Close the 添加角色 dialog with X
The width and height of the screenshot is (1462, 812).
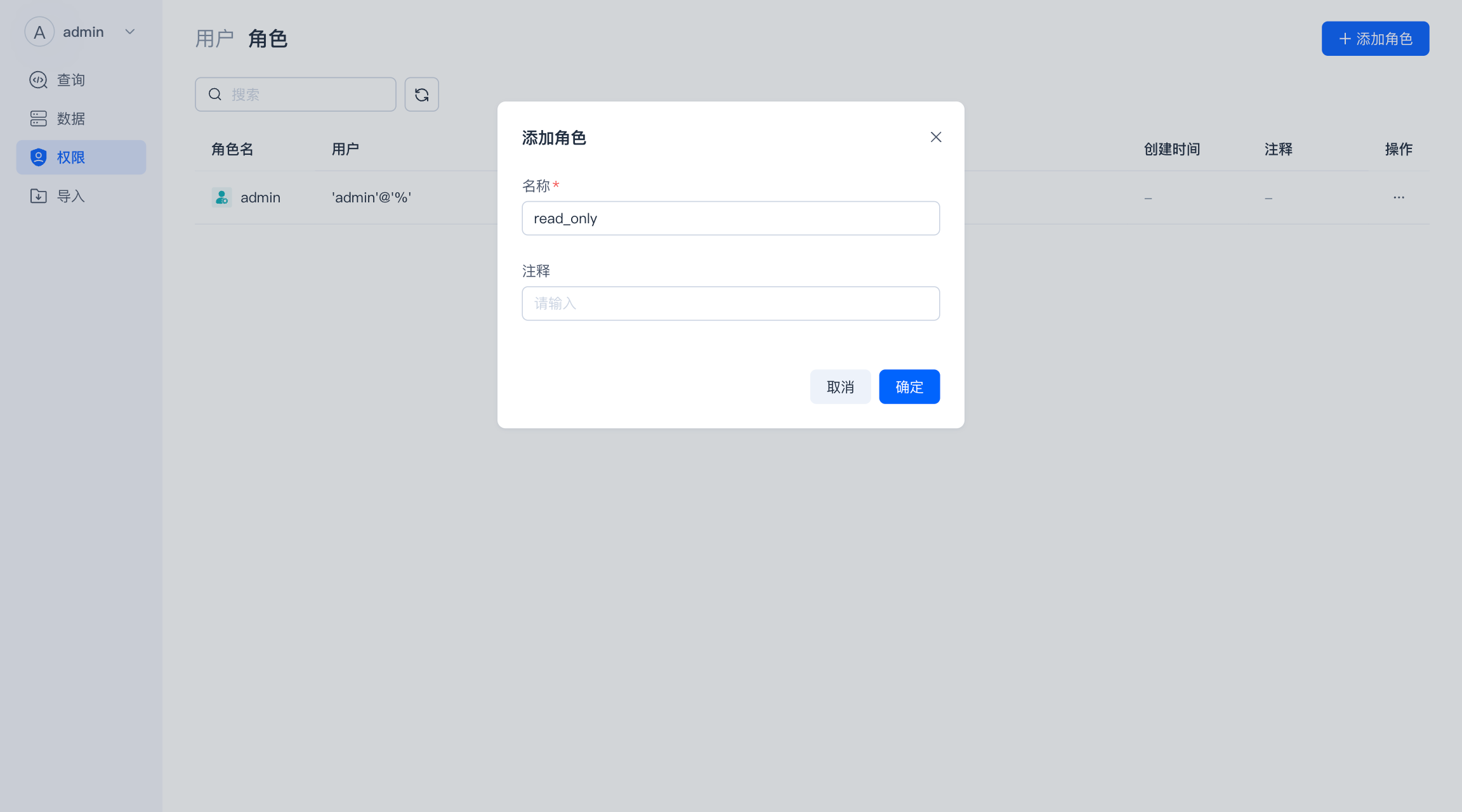point(936,137)
